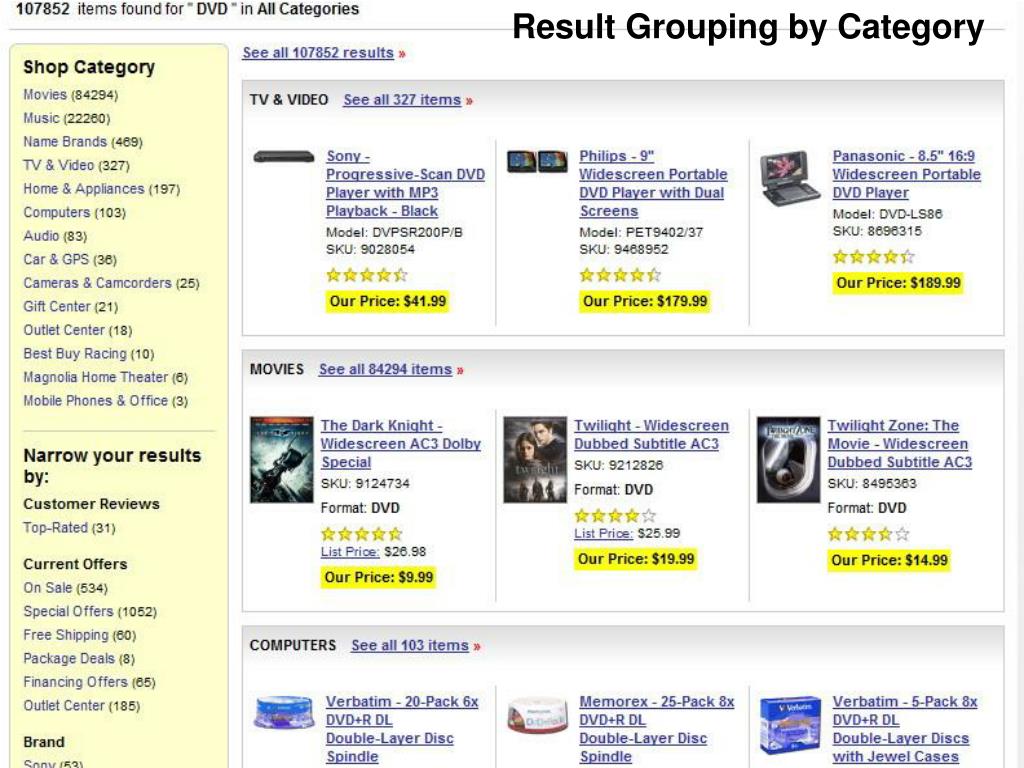Open Twilight Widescreen Dubbed Subtitle link
This screenshot has width=1024, height=768.
[651, 434]
